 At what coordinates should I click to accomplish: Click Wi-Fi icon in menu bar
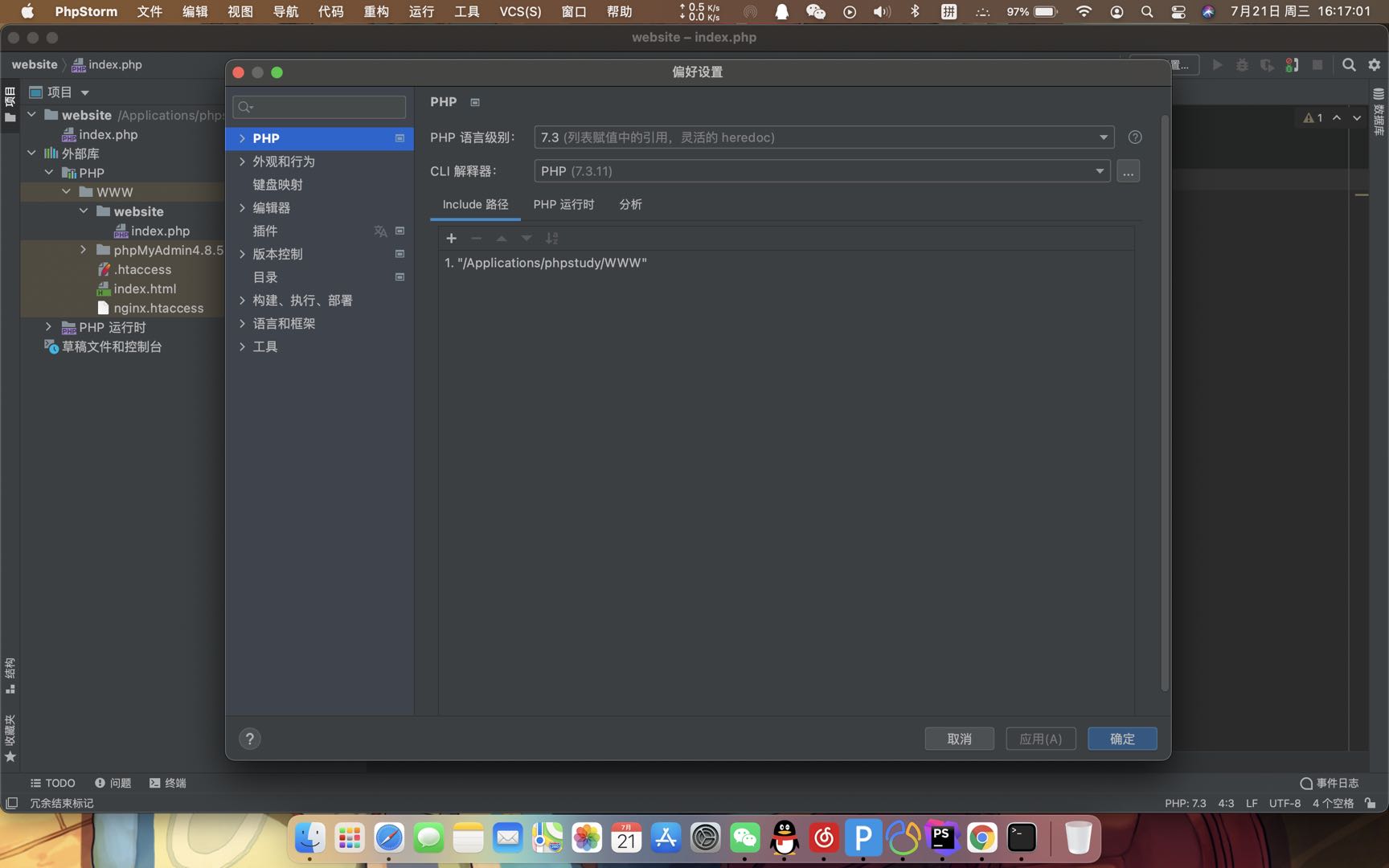coord(1084,12)
